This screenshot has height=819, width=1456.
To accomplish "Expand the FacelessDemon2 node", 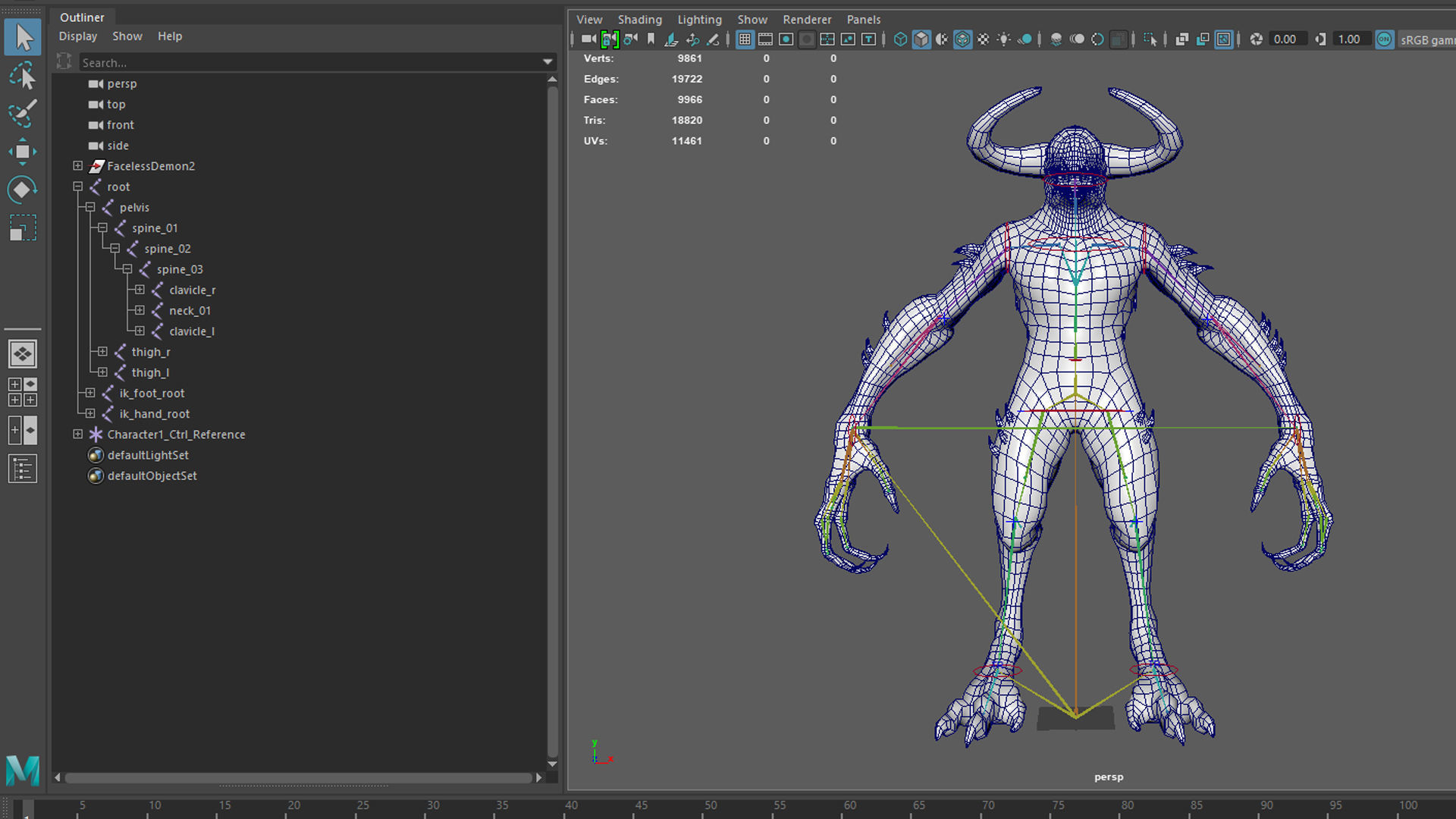I will pos(77,165).
